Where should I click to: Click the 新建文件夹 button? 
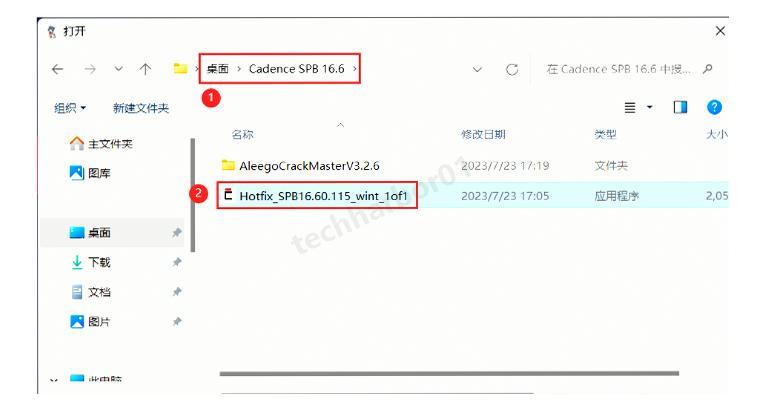click(x=141, y=108)
